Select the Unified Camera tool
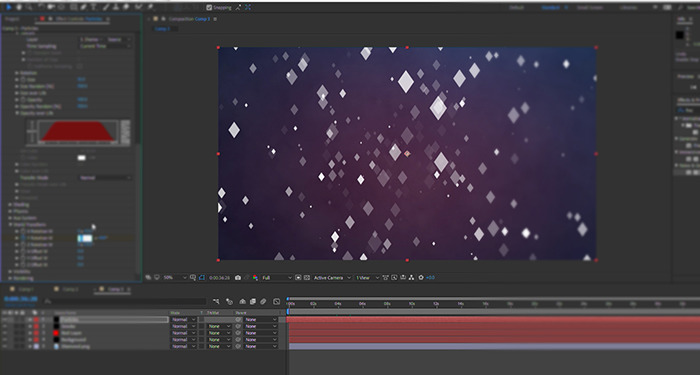Screen dimensions: 700x375 51,7
